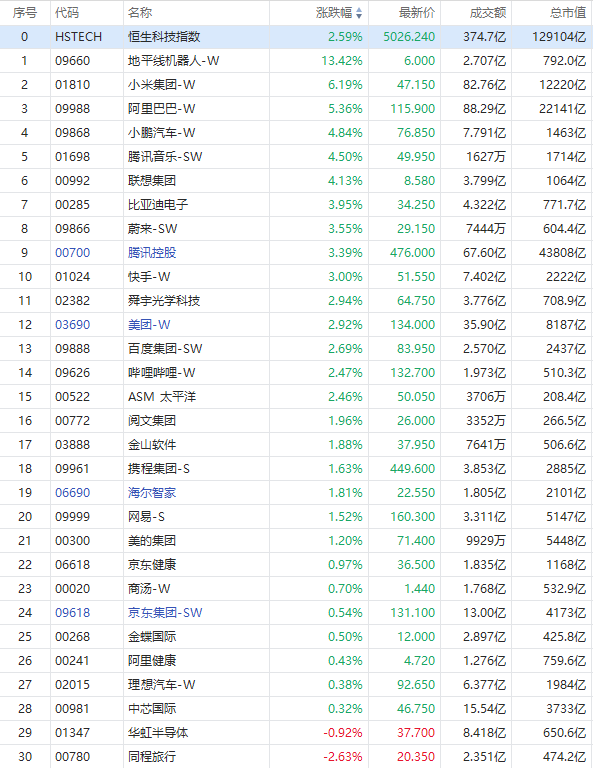Select the 地平线机器人-W row
593x768 pixels.
tap(296, 61)
